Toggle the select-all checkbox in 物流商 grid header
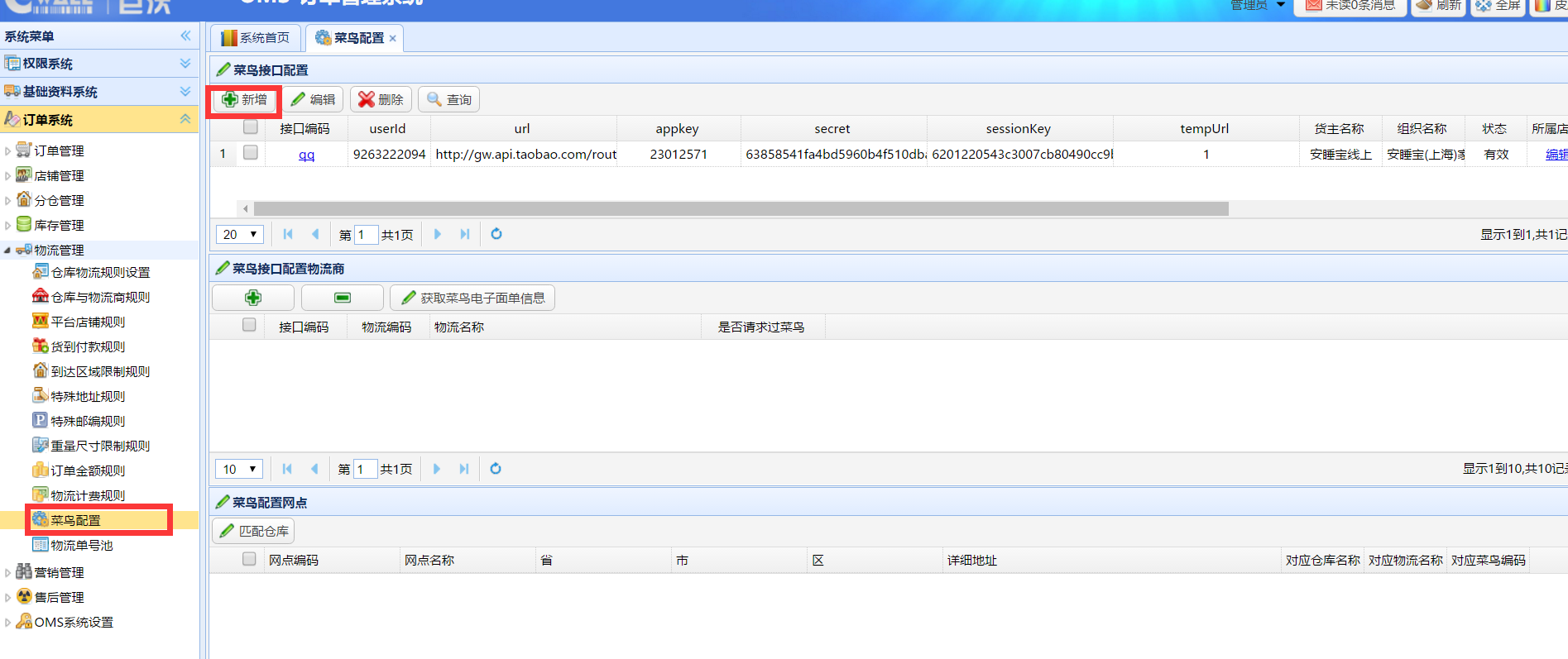Viewport: 1568px width, 659px height. tap(249, 325)
